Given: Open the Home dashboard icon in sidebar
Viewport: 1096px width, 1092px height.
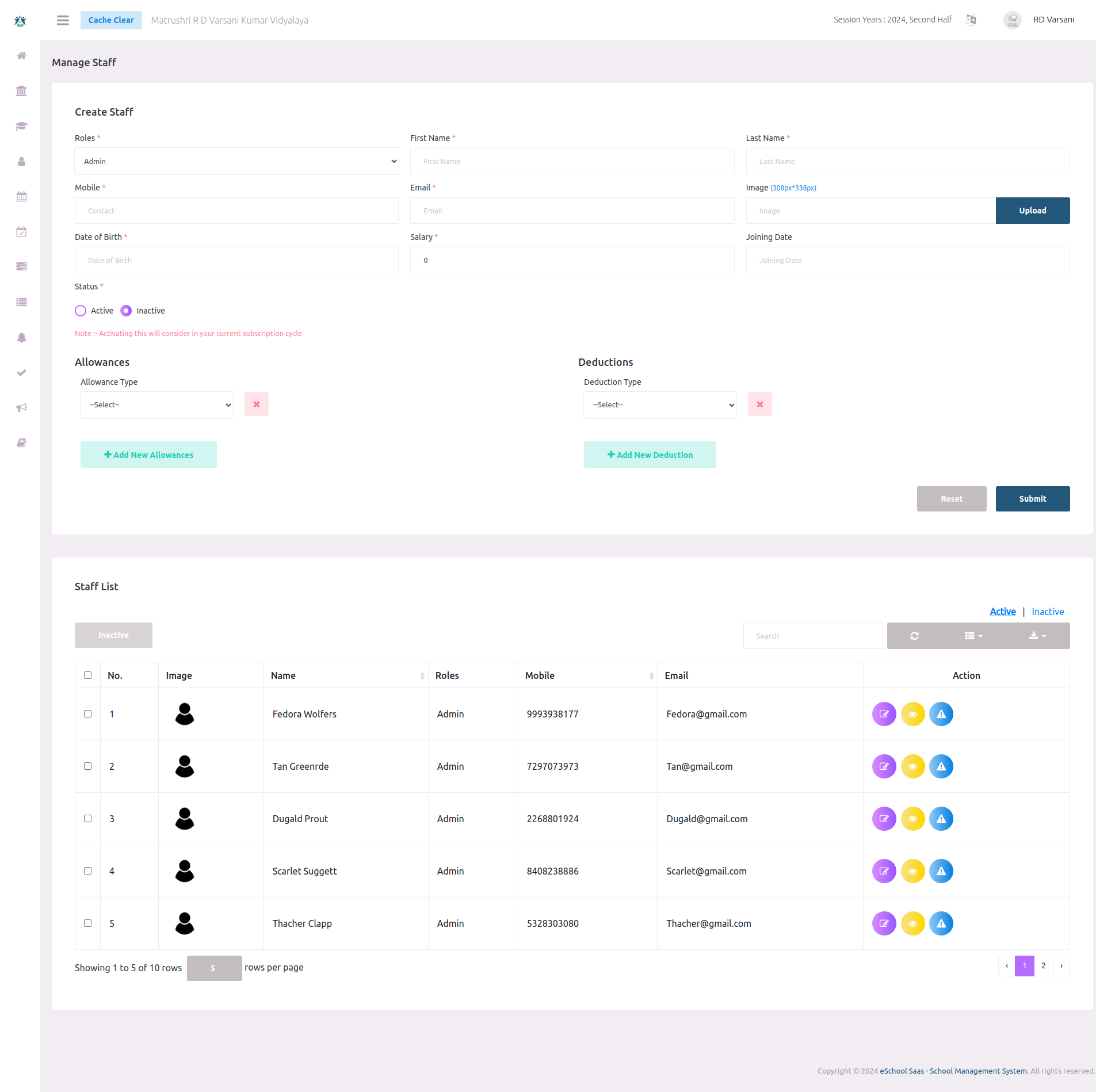Looking at the screenshot, I should click(21, 56).
